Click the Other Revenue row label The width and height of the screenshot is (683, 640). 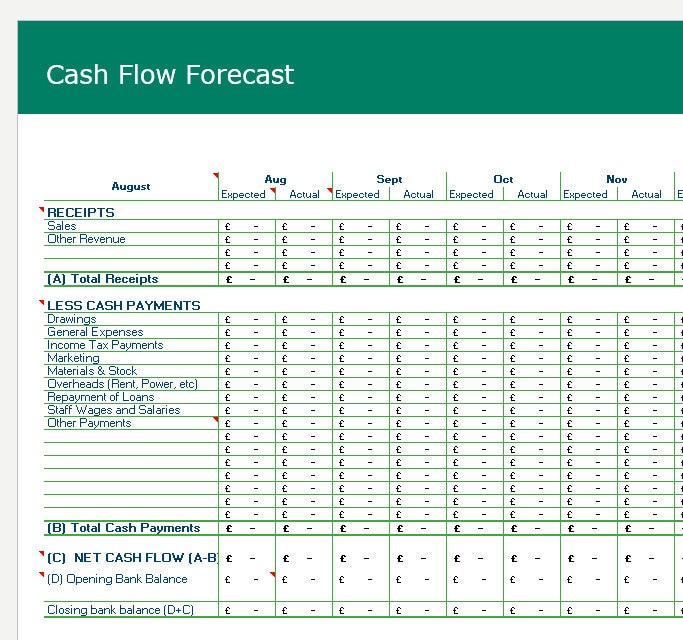[86, 239]
